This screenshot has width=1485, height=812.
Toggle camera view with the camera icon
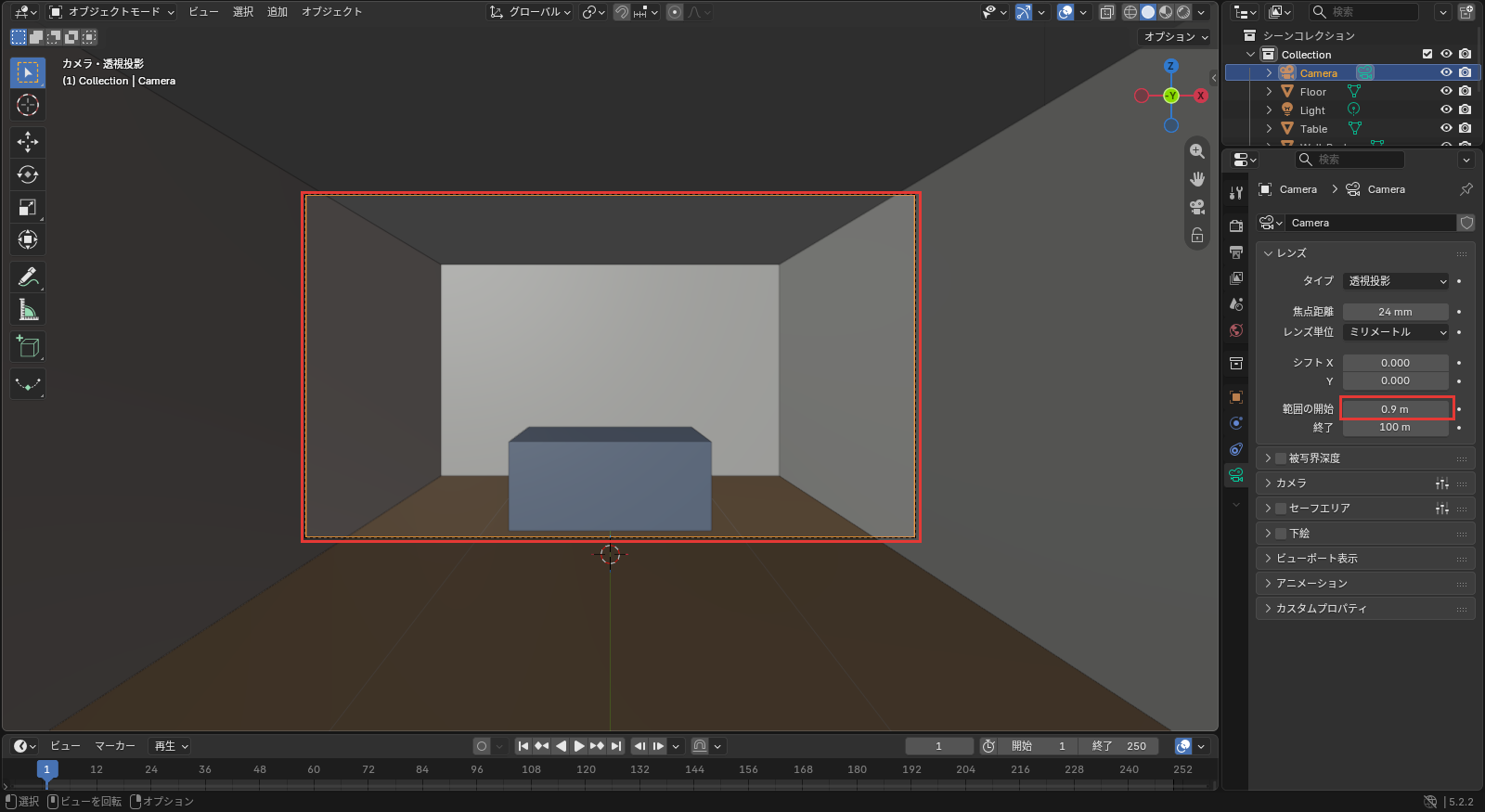(1197, 207)
